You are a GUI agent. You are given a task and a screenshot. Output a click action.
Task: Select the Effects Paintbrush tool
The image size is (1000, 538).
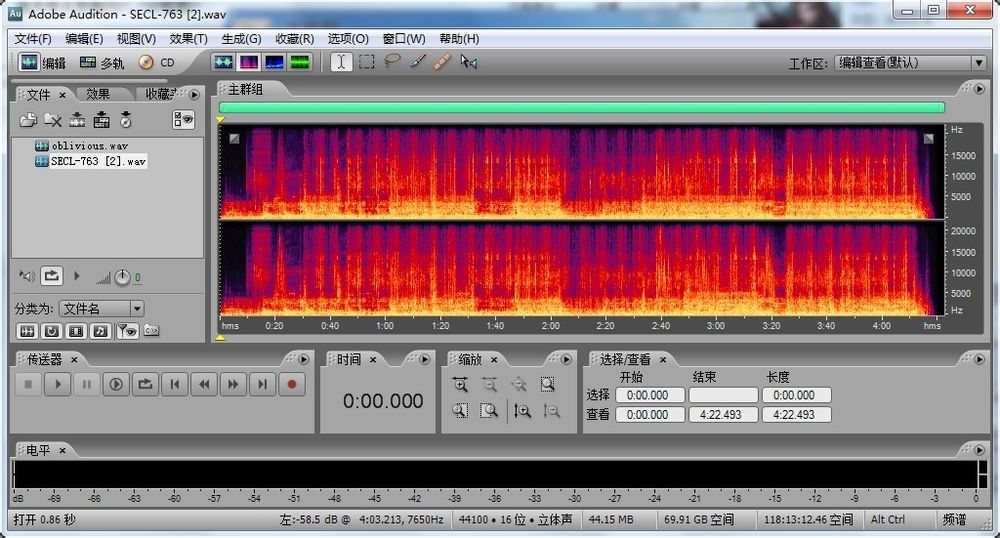tap(417, 62)
